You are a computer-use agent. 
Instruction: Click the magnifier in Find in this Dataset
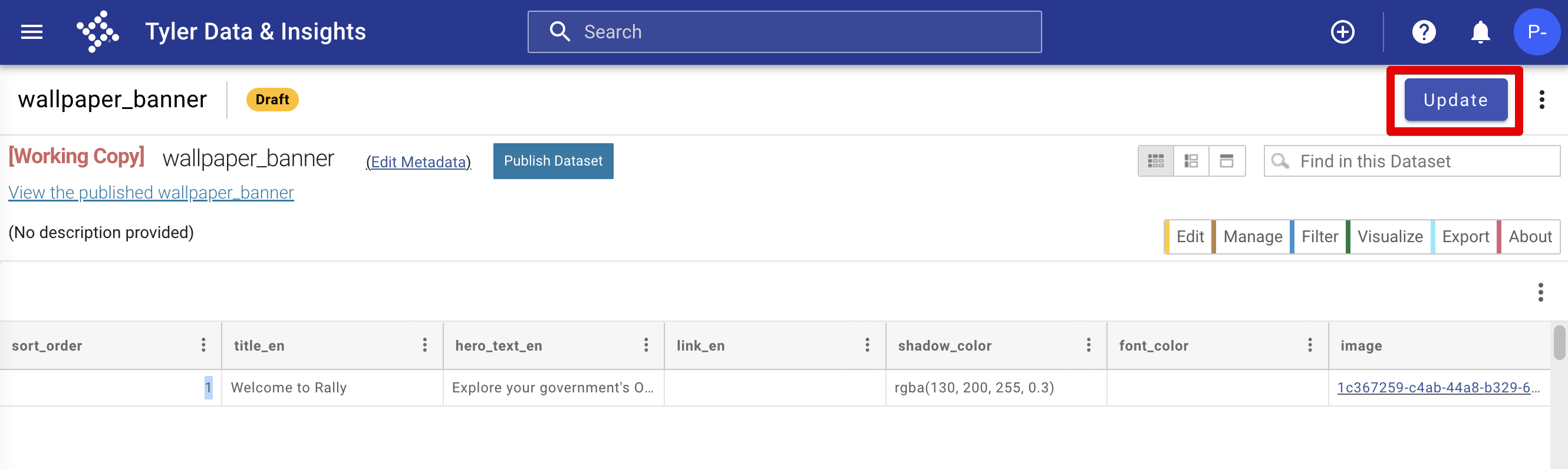pyautogui.click(x=1280, y=161)
